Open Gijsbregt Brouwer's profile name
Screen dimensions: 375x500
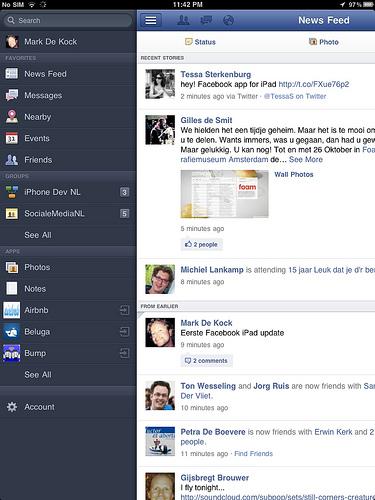[215, 478]
